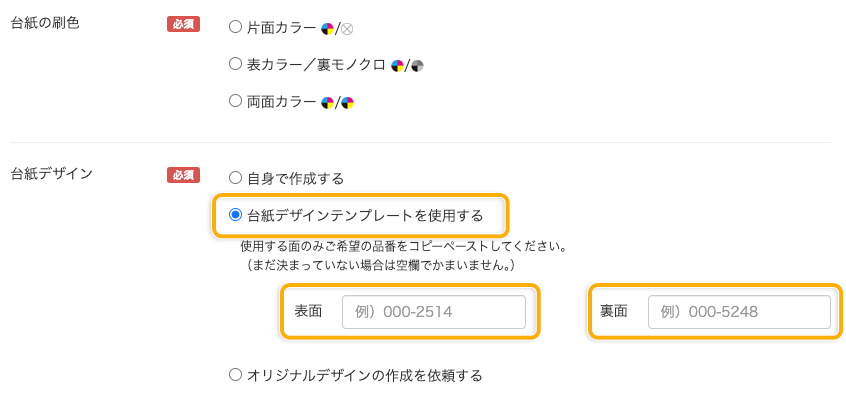Pick the オリジナルデザインの作成を依頼する radio option
The height and width of the screenshot is (405, 846).
pyautogui.click(x=235, y=376)
